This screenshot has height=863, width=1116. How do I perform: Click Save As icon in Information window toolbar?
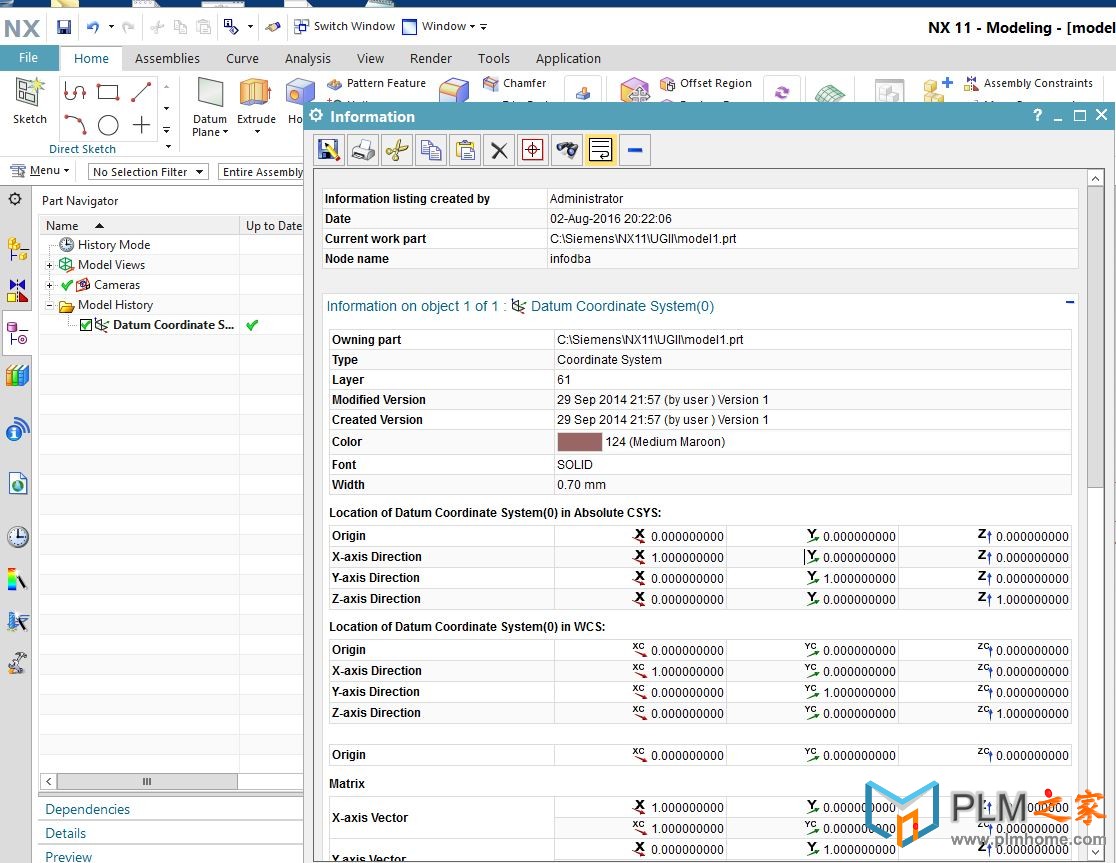point(329,150)
